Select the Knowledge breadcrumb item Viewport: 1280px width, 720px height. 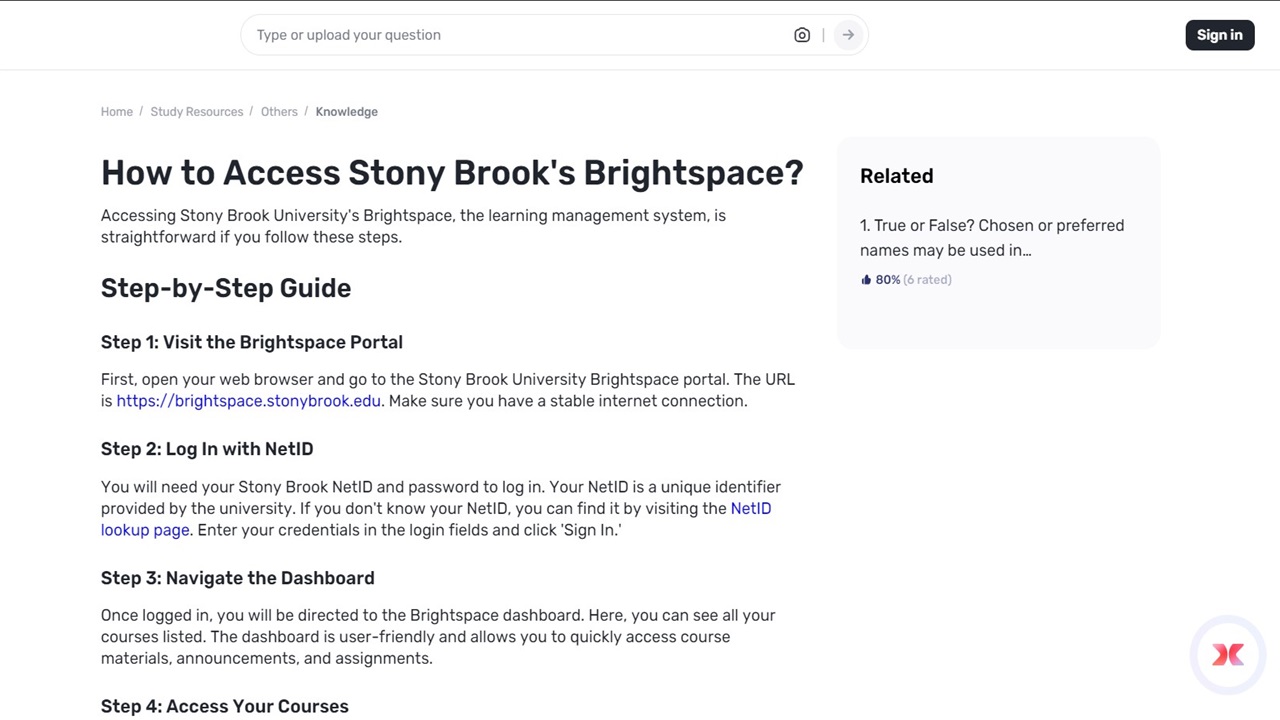tap(346, 111)
